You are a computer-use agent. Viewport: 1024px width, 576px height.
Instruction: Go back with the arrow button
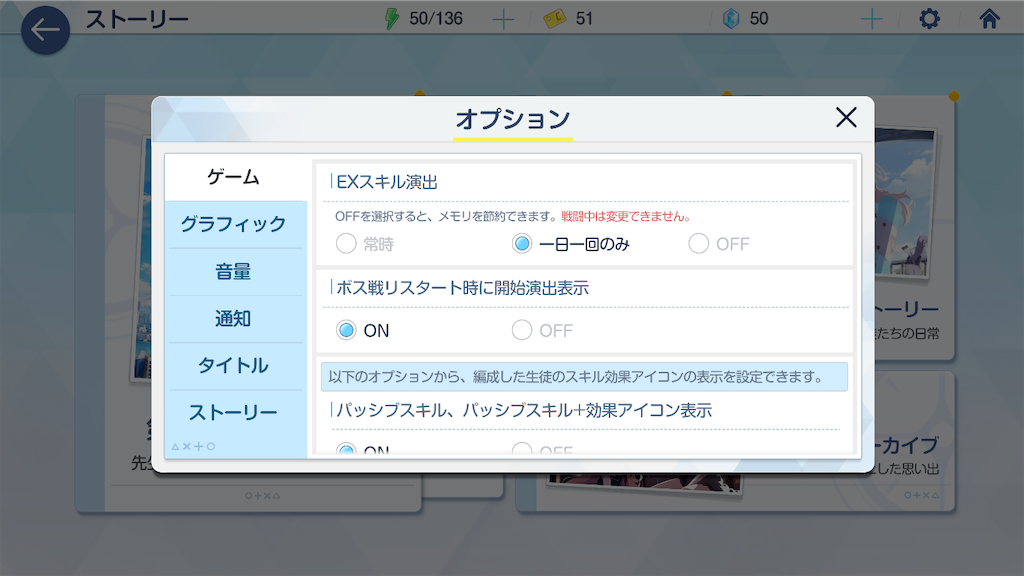[x=45, y=29]
